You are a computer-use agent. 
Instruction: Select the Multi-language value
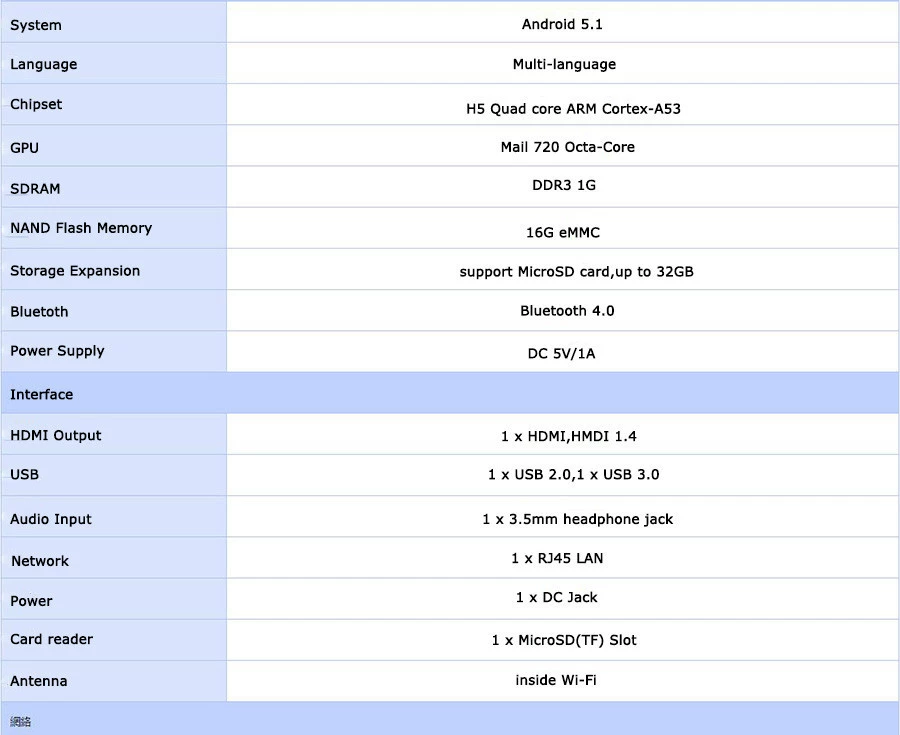[564, 64]
